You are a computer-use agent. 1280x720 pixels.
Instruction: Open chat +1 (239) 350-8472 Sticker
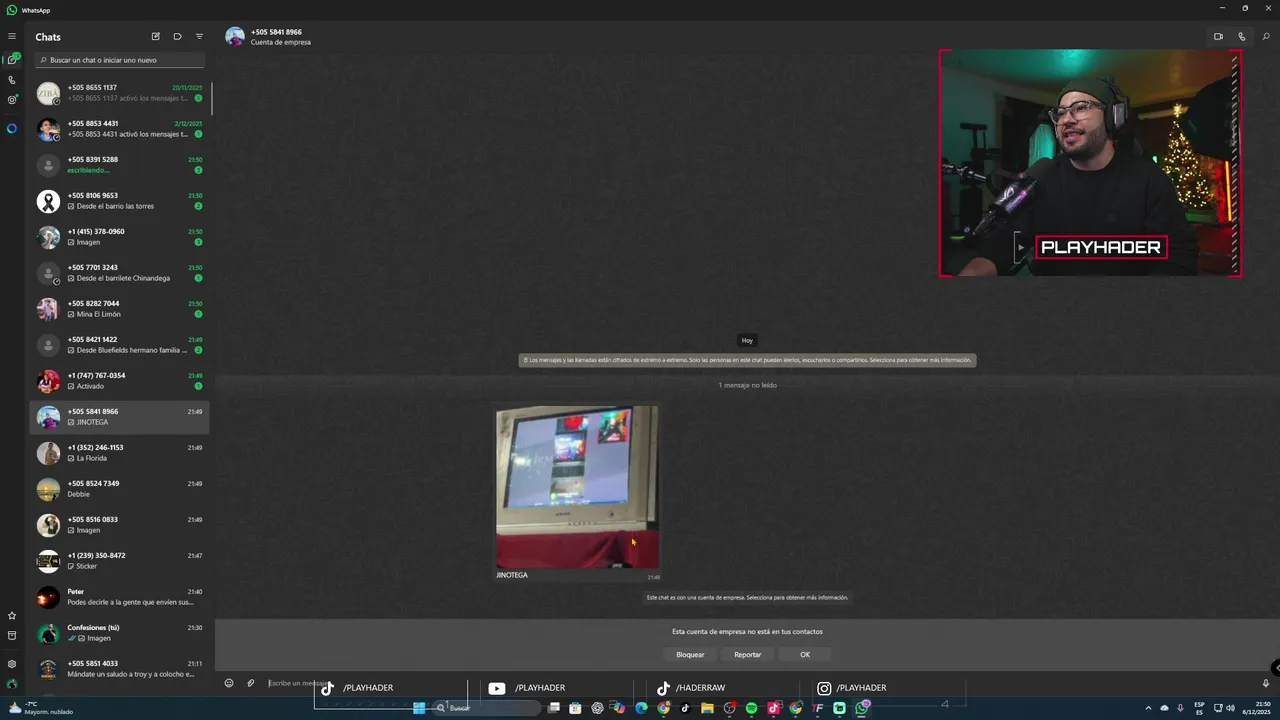click(x=120, y=561)
